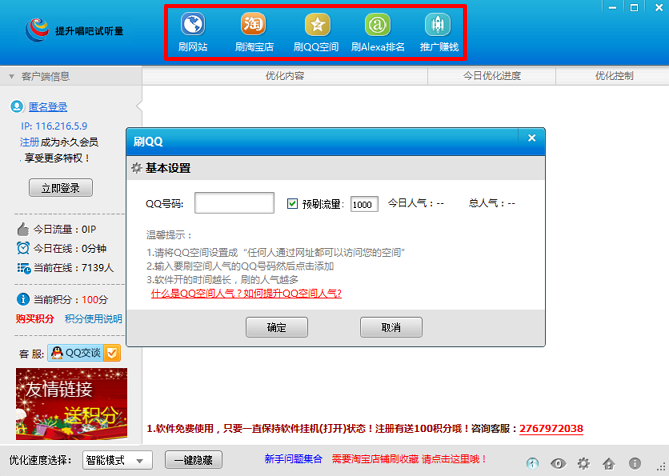Click the 注册 link in the sidebar
The height and width of the screenshot is (476, 669).
(29, 142)
